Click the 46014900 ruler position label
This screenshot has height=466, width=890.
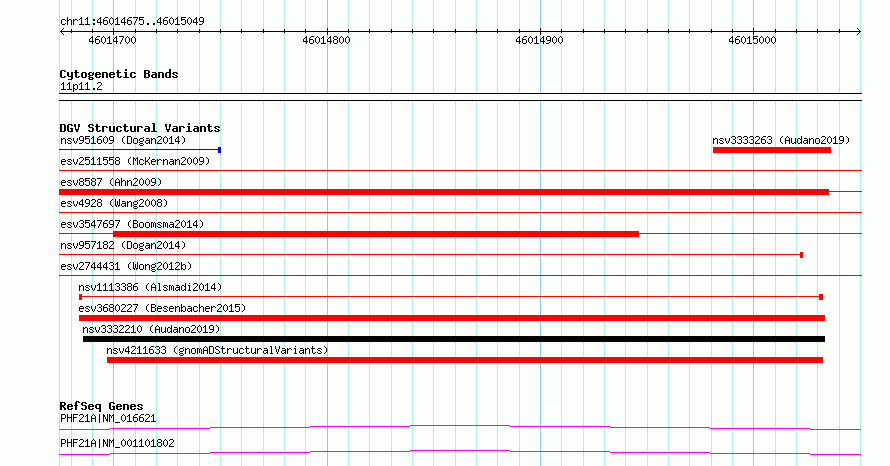click(x=539, y=40)
